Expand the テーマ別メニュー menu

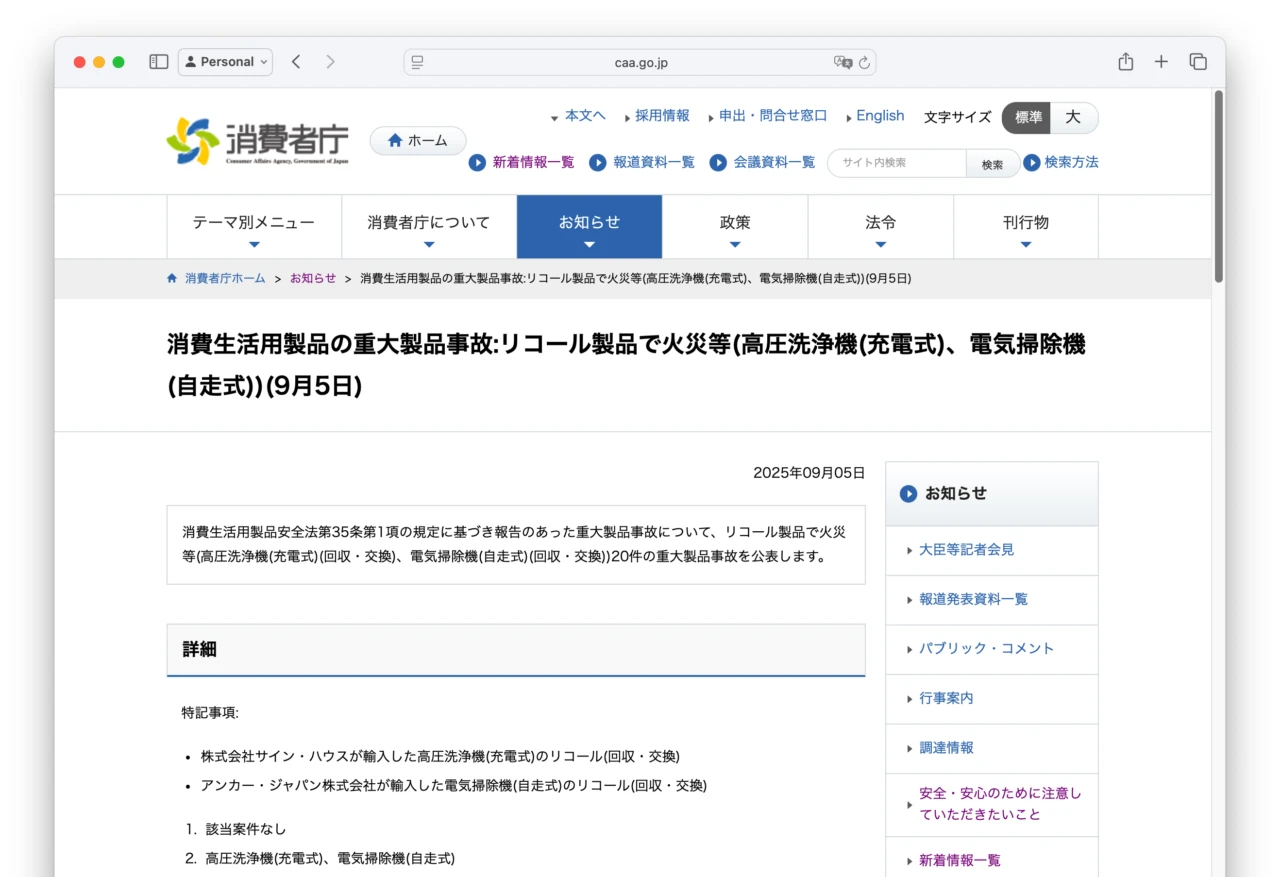[x=254, y=227]
